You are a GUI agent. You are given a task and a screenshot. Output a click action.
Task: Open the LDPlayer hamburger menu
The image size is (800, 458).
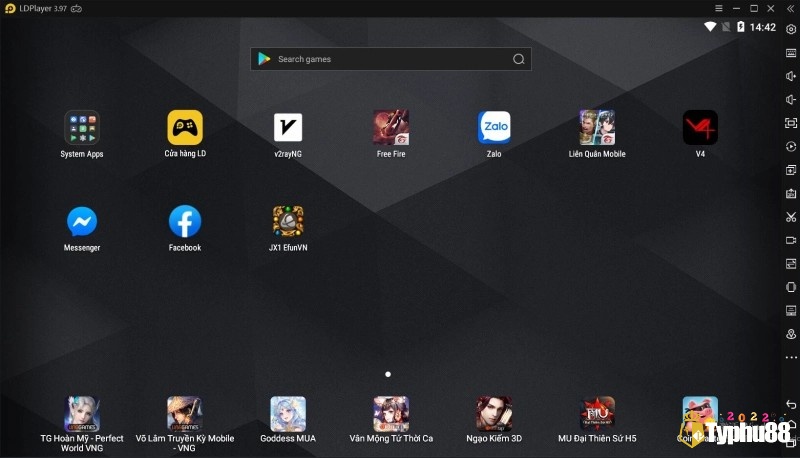click(718, 8)
